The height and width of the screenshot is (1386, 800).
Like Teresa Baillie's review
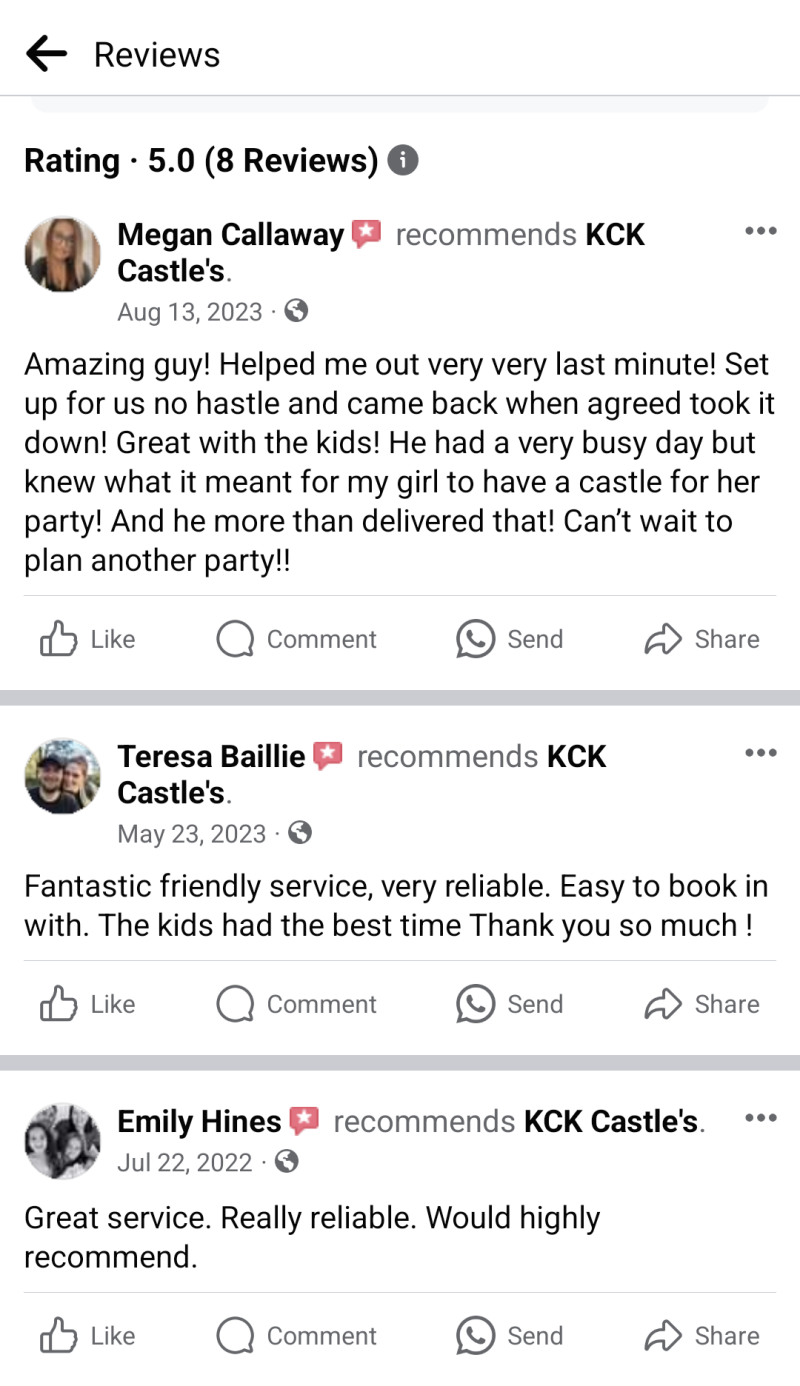87,1004
